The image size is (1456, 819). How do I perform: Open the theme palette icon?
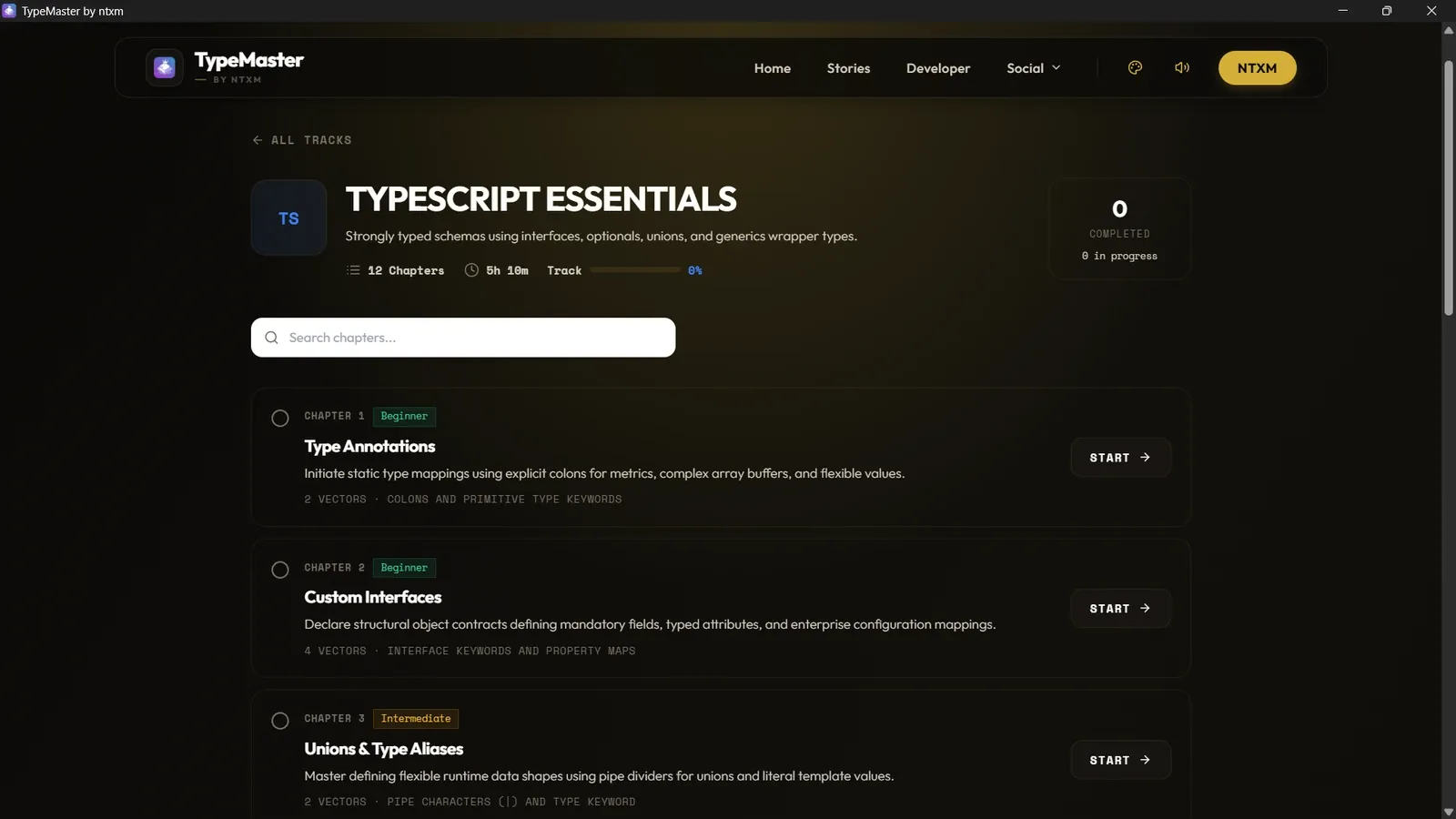pos(1135,67)
